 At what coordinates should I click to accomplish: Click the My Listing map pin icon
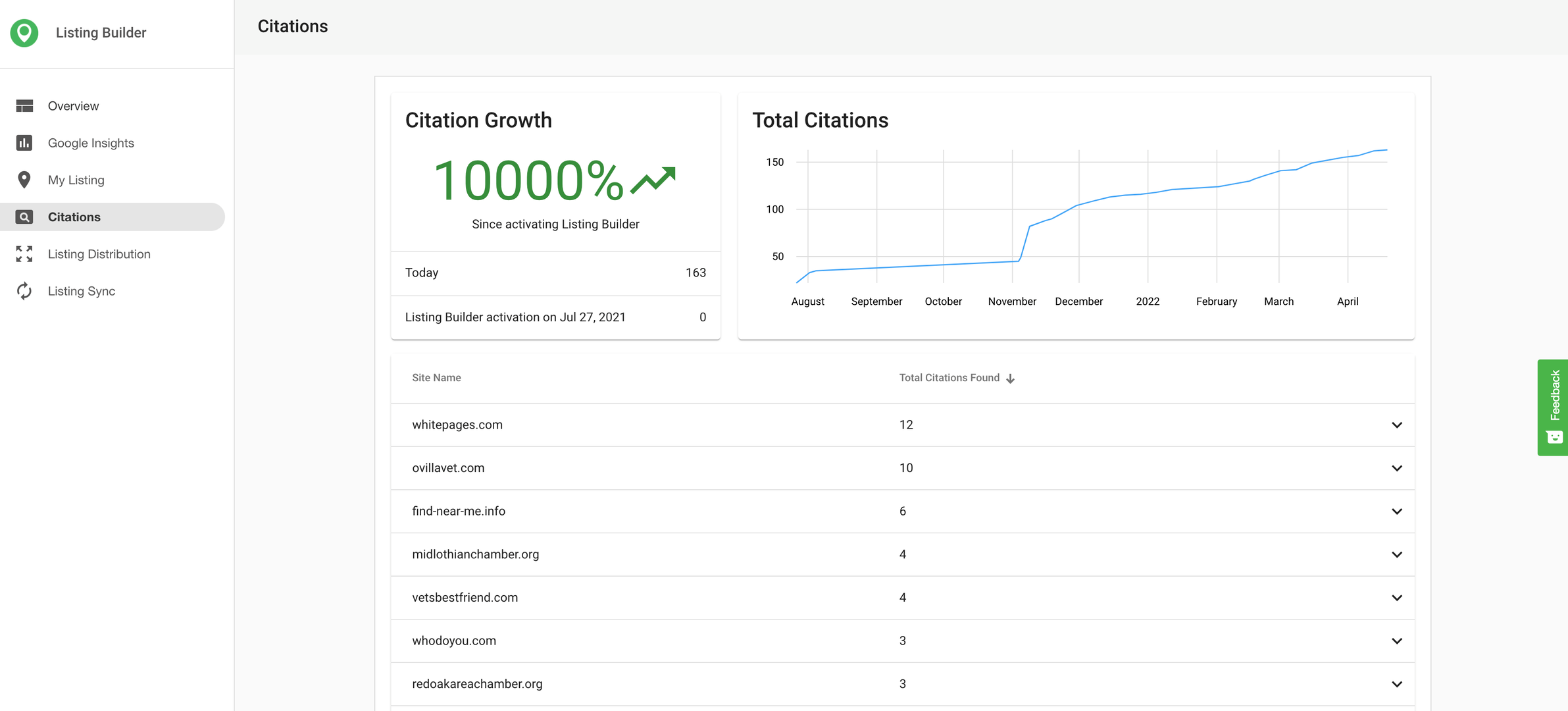point(24,180)
